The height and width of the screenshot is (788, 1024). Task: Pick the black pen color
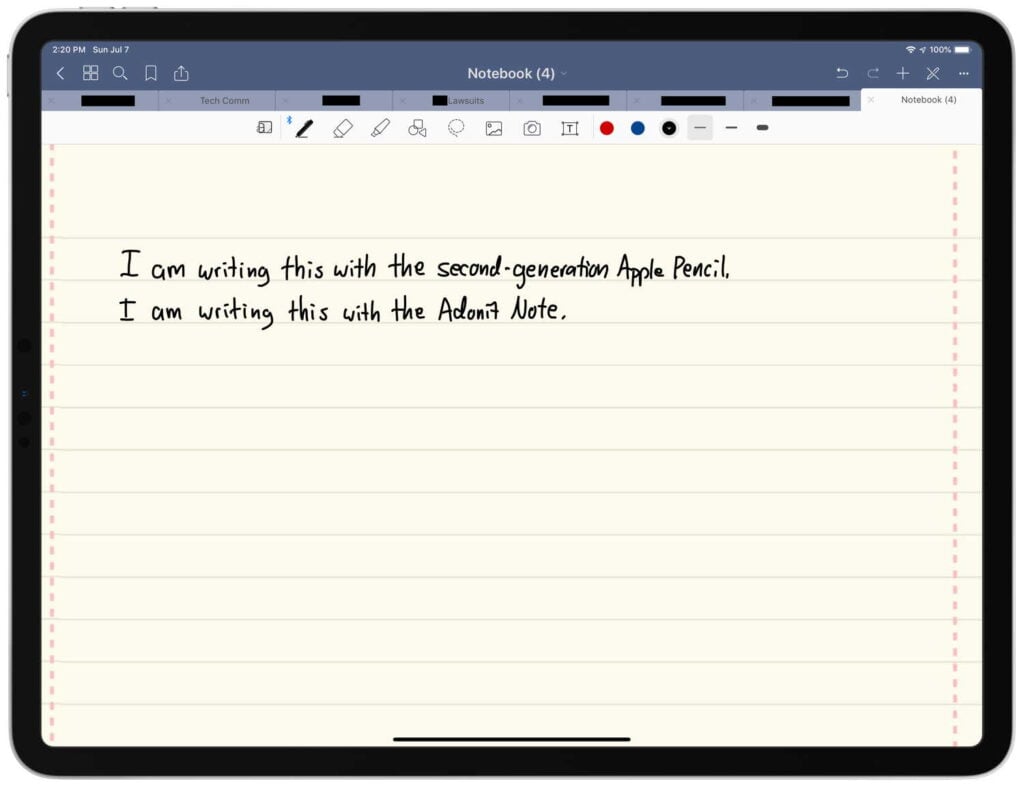(669, 129)
